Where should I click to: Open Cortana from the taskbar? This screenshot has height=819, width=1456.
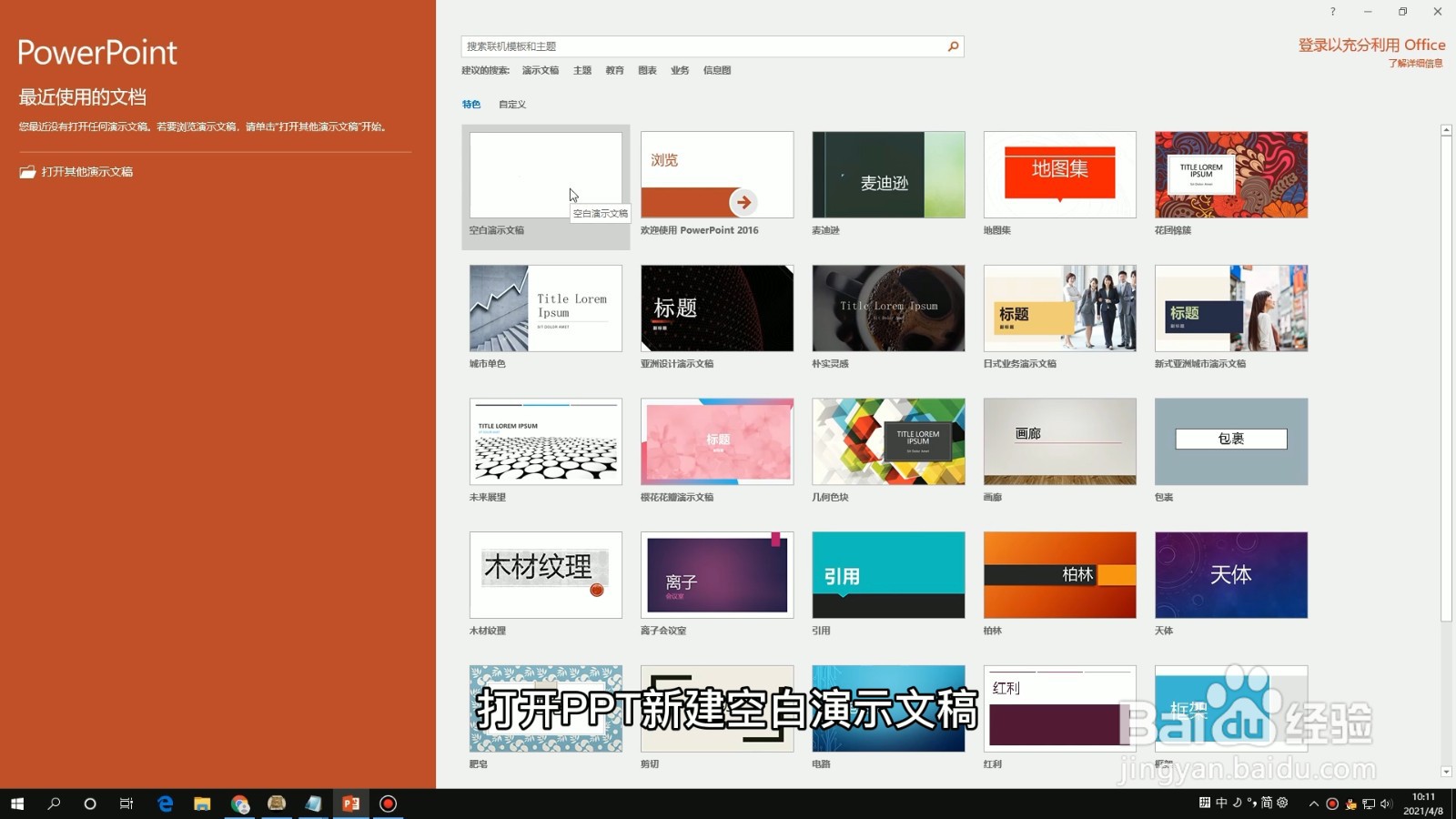click(x=90, y=804)
